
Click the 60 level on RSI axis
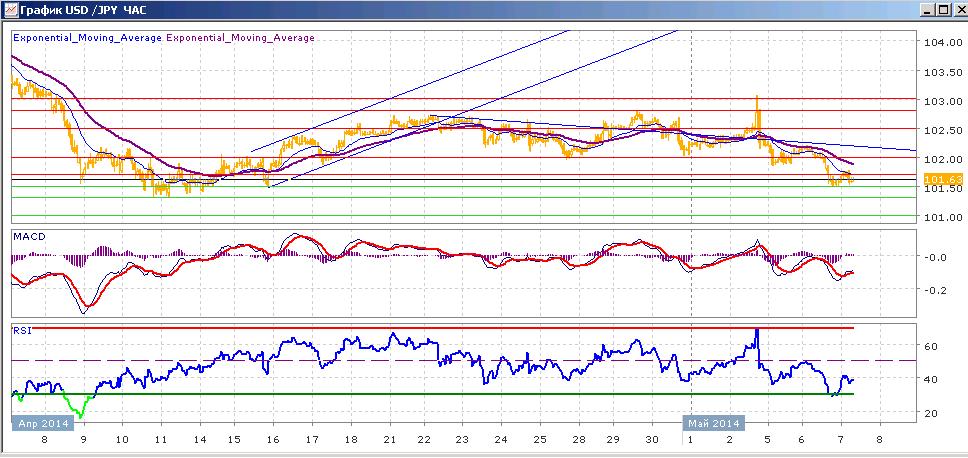pyautogui.click(x=932, y=347)
